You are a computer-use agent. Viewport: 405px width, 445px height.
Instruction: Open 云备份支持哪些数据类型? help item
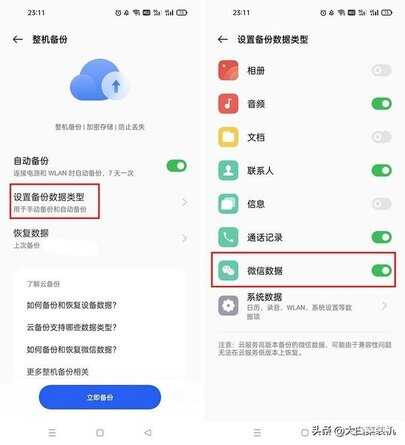72,327
